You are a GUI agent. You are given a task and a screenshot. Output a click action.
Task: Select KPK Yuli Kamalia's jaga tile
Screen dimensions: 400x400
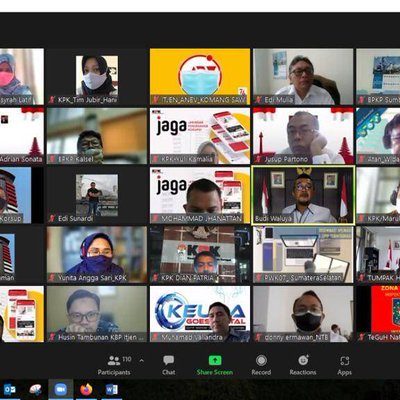pos(200,136)
